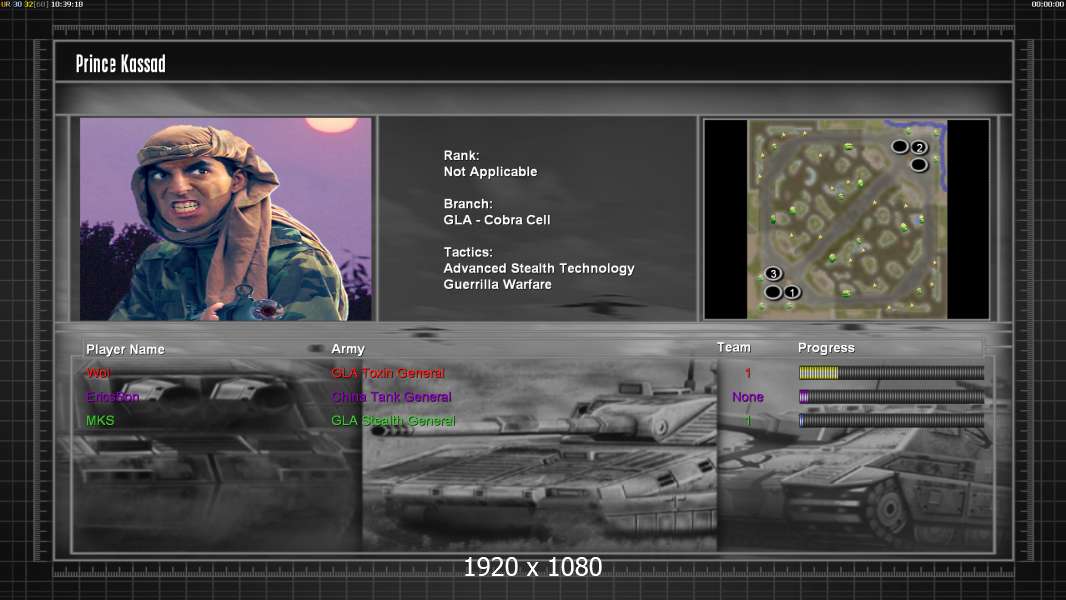This screenshot has height=600, width=1066.
Task: Click 'Advanced Stealth Technology' tactic text
Action: pos(539,268)
